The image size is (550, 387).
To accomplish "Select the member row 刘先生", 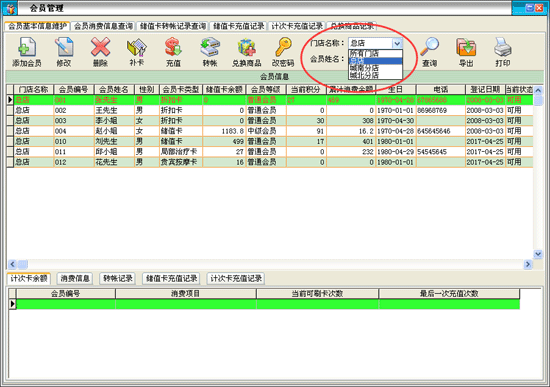I will 270,141.
